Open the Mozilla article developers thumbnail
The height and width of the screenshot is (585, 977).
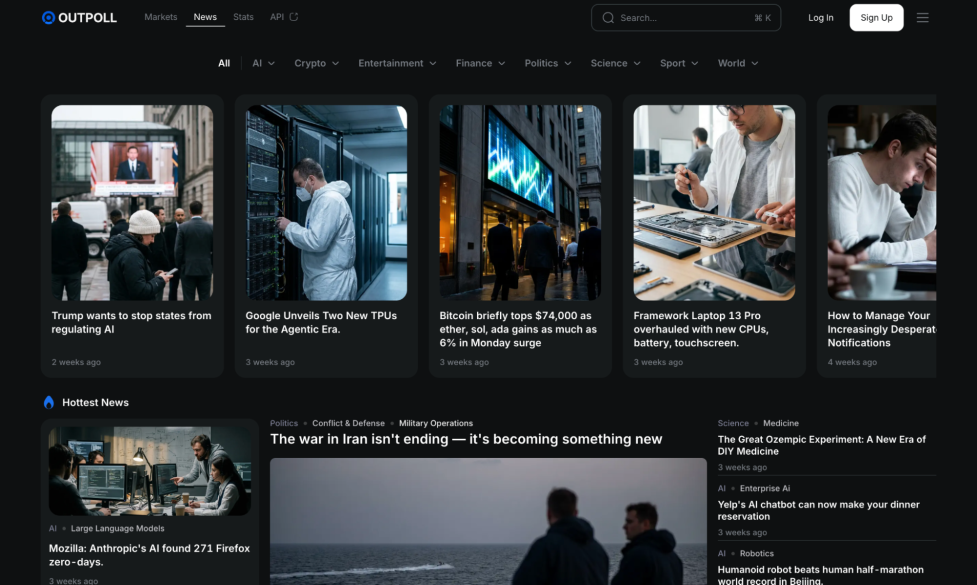click(x=150, y=471)
